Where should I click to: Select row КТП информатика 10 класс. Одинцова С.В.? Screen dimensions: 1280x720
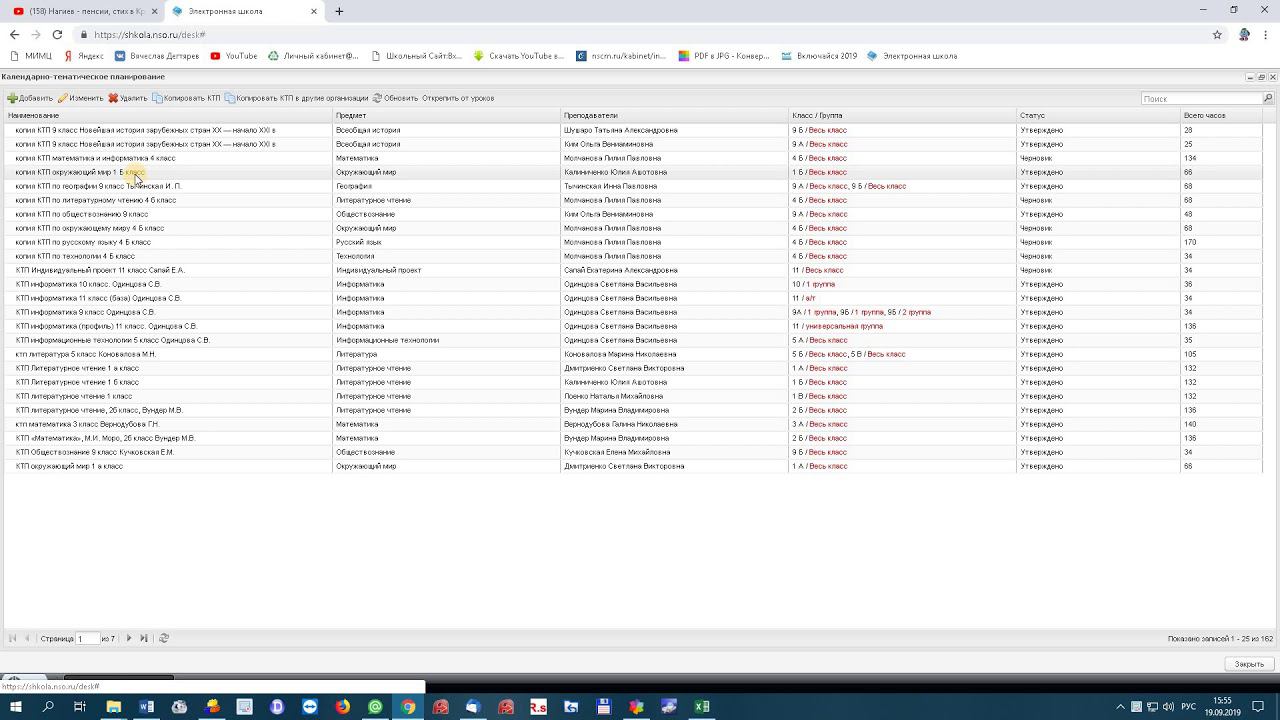(632, 284)
